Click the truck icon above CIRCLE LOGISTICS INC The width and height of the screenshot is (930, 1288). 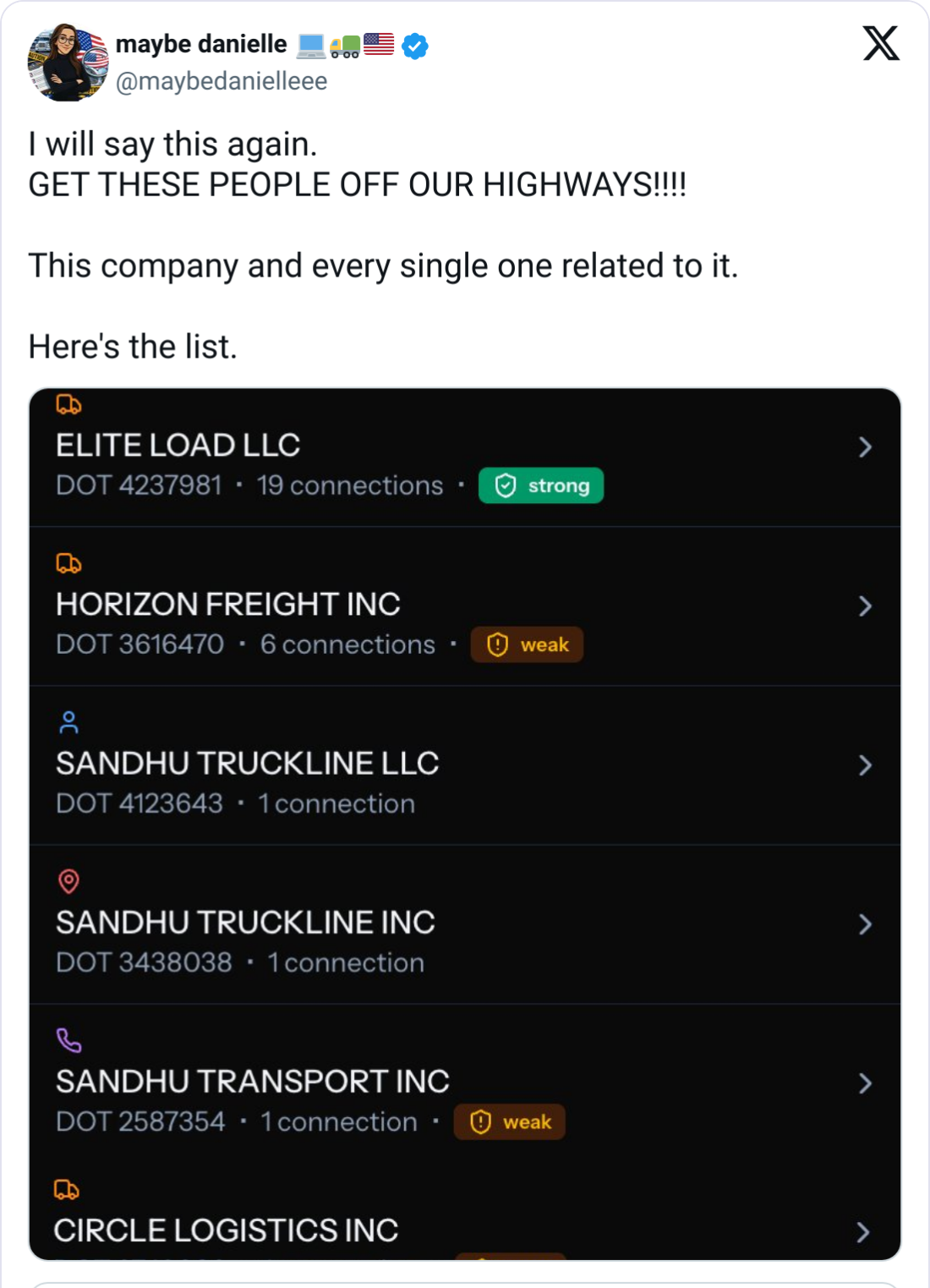pyautogui.click(x=67, y=1190)
